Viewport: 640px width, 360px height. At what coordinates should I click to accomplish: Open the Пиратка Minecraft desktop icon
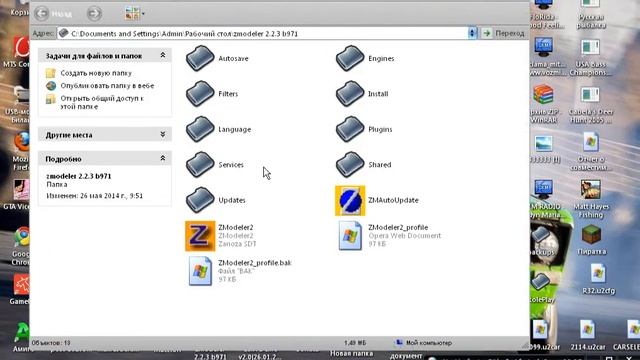[591, 235]
